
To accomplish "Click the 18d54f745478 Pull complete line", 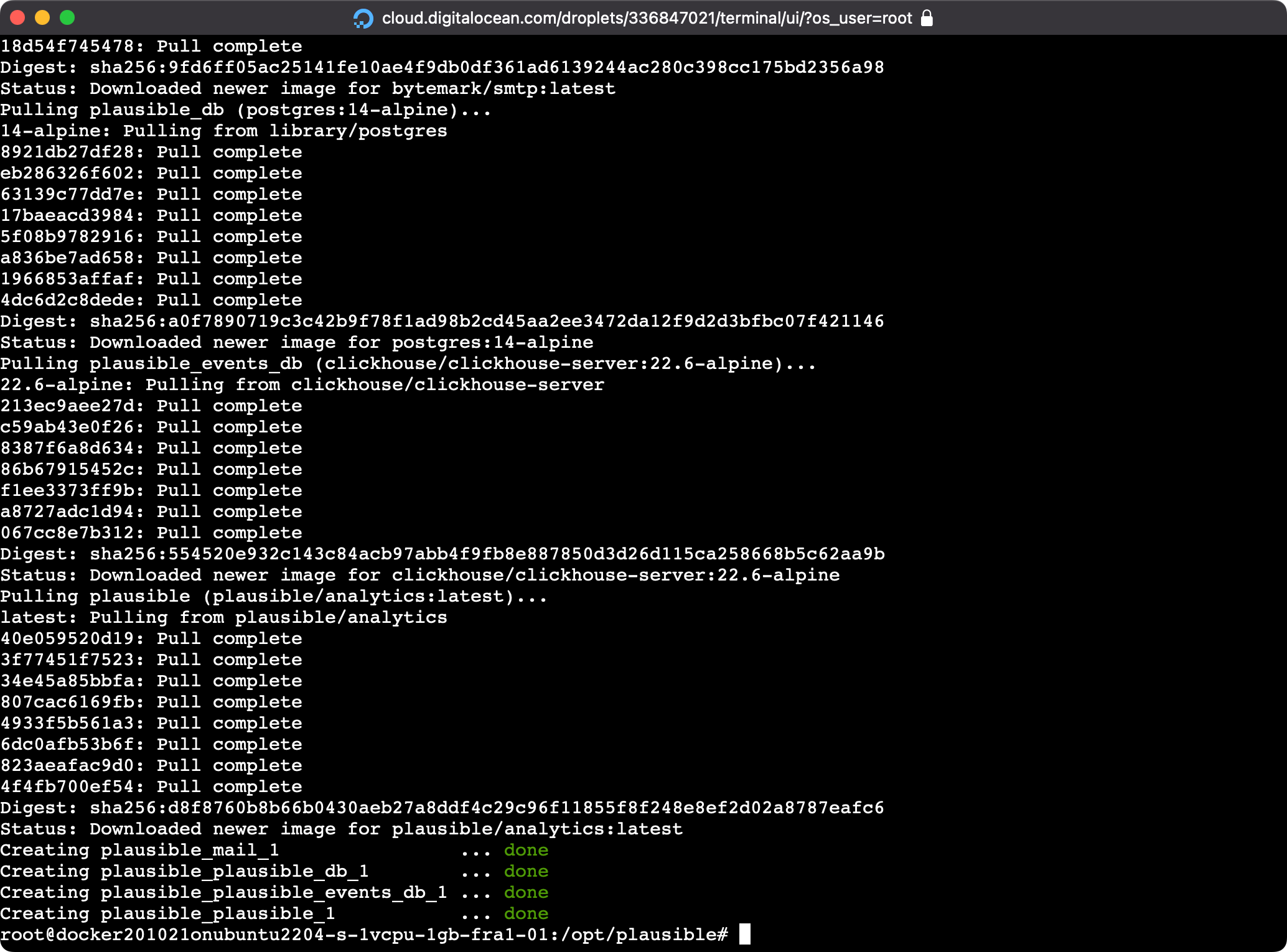I will 151,46.
